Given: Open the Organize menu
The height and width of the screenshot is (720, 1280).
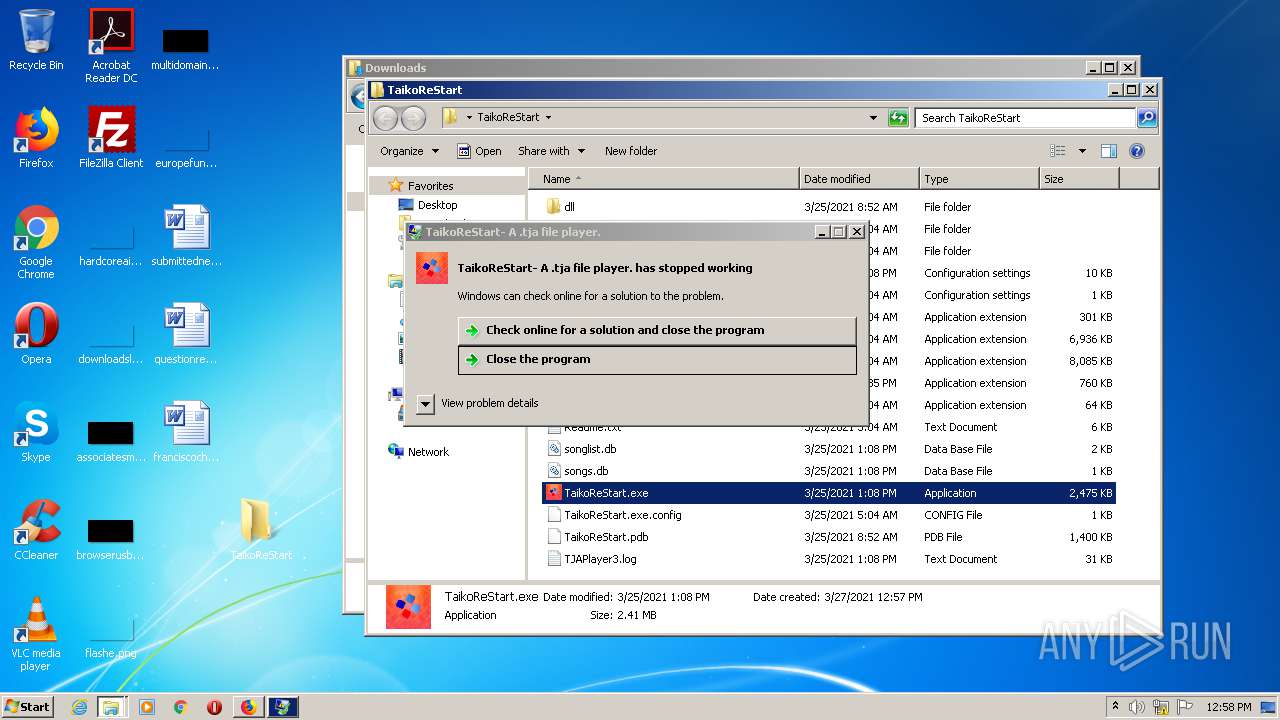Looking at the screenshot, I should coord(409,151).
